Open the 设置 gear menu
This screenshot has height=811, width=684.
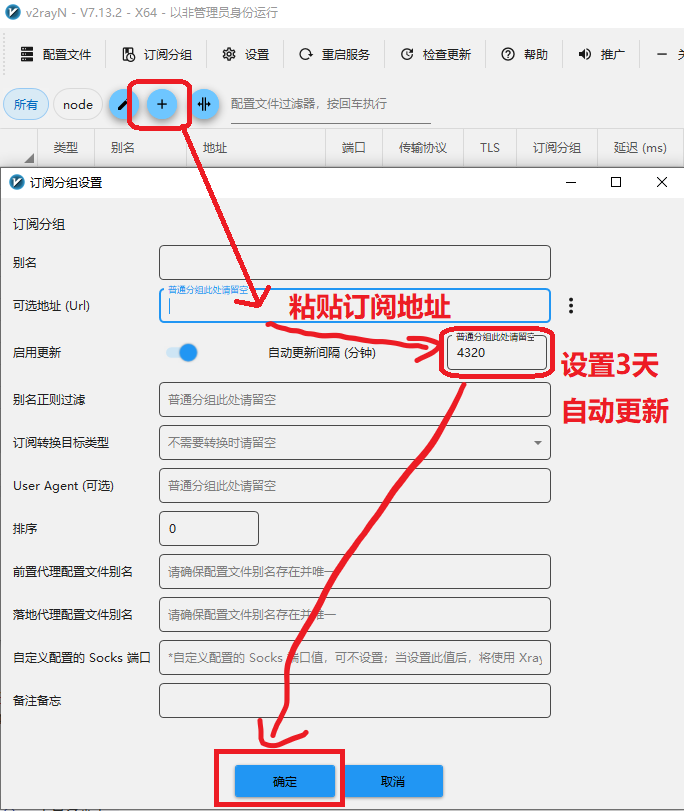coord(246,55)
